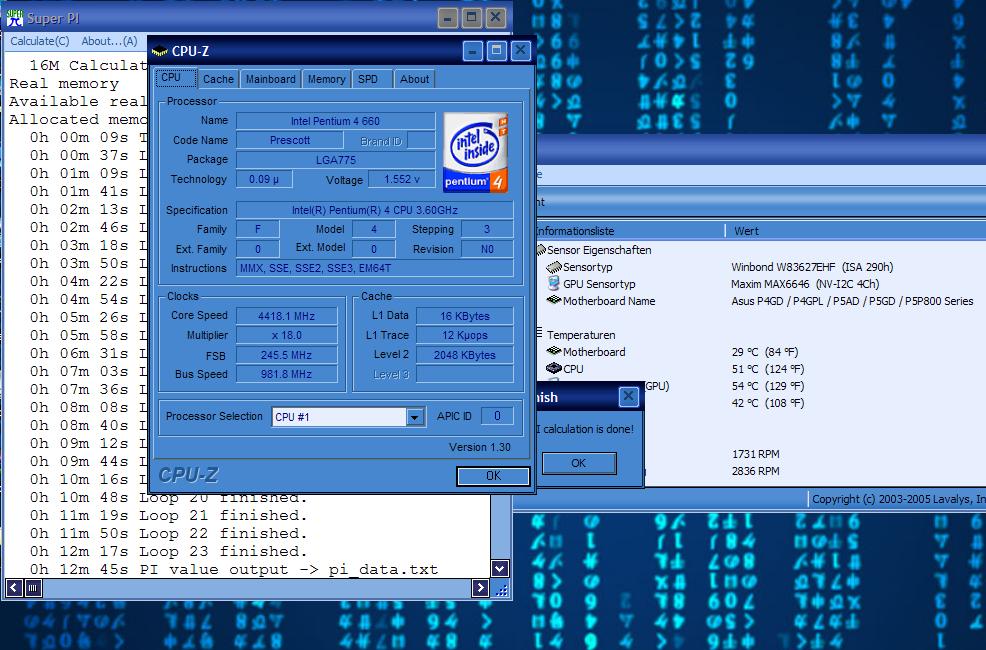The width and height of the screenshot is (986, 650).
Task: Click the Motherboard temperature icon
Action: click(x=553, y=351)
